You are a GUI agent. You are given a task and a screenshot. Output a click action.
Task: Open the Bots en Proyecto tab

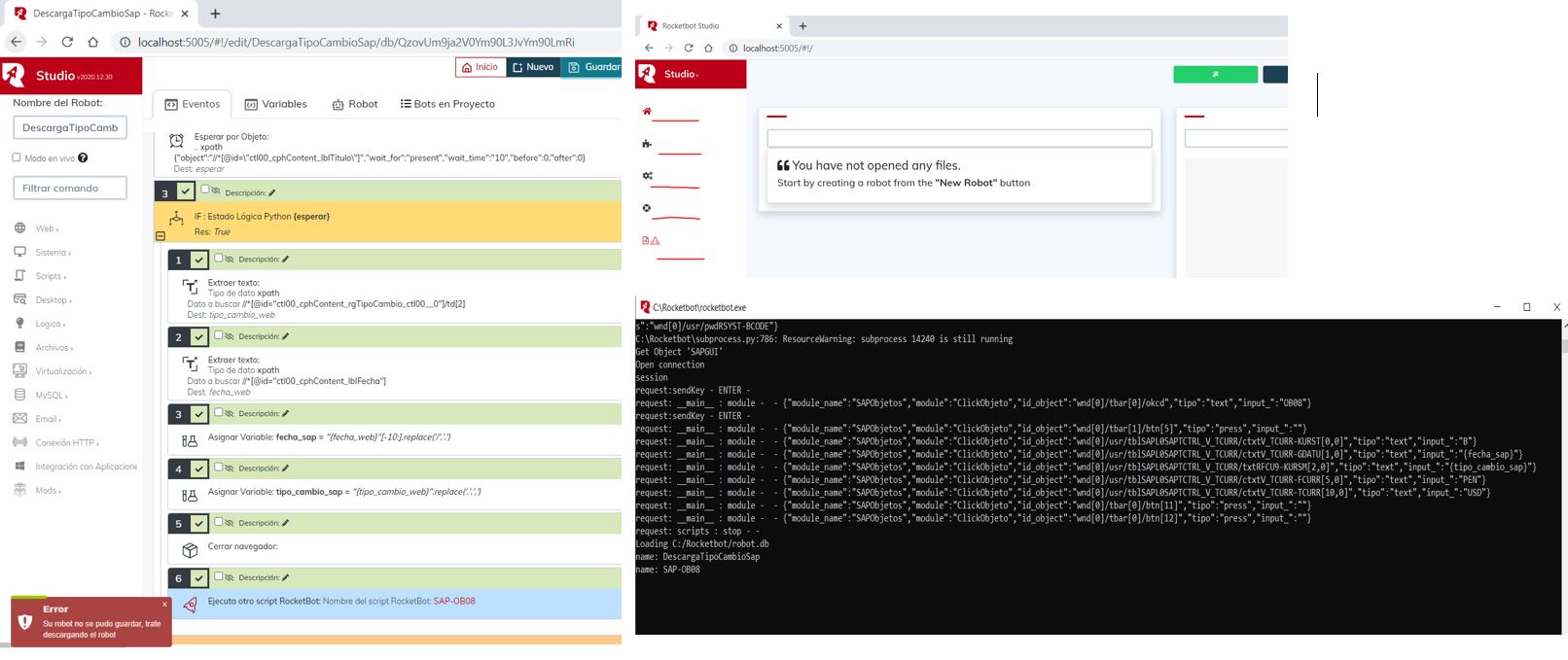coord(447,104)
